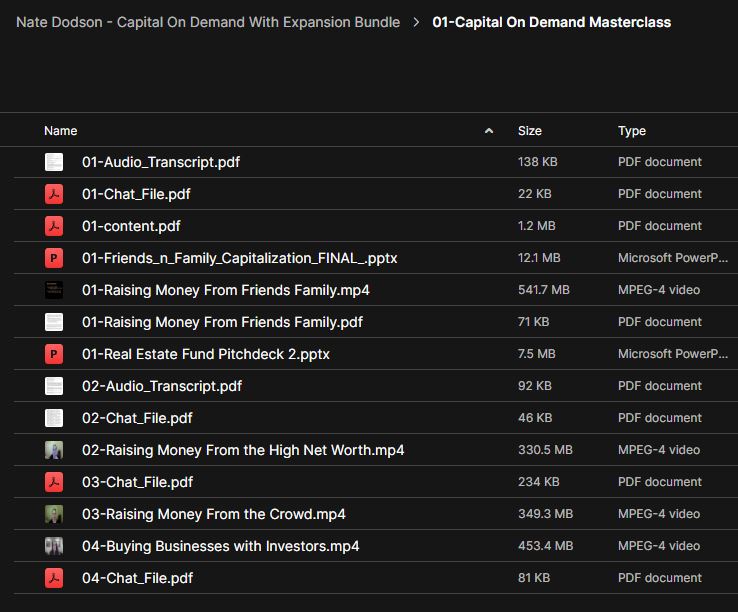The height and width of the screenshot is (612, 738).
Task: Navigate to Nate Dodson bundle parent folder breadcrumb
Action: (x=208, y=22)
